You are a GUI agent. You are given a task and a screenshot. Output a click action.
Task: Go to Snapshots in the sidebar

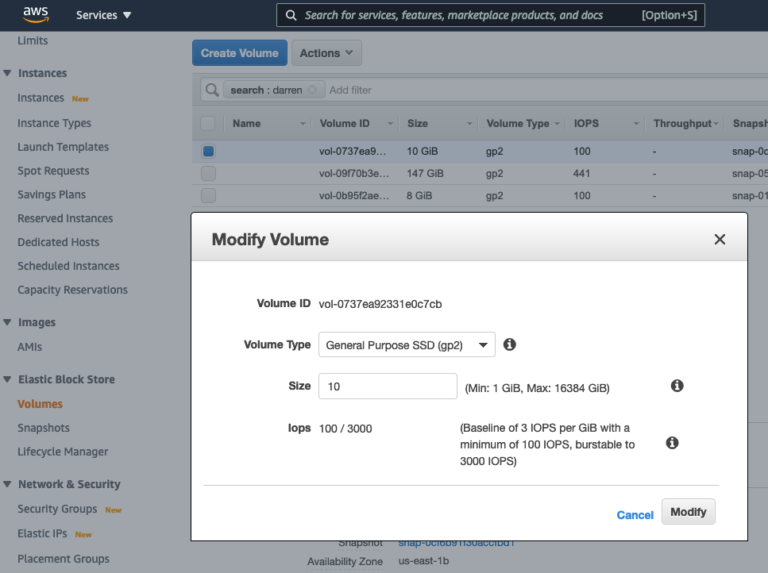pos(43,428)
